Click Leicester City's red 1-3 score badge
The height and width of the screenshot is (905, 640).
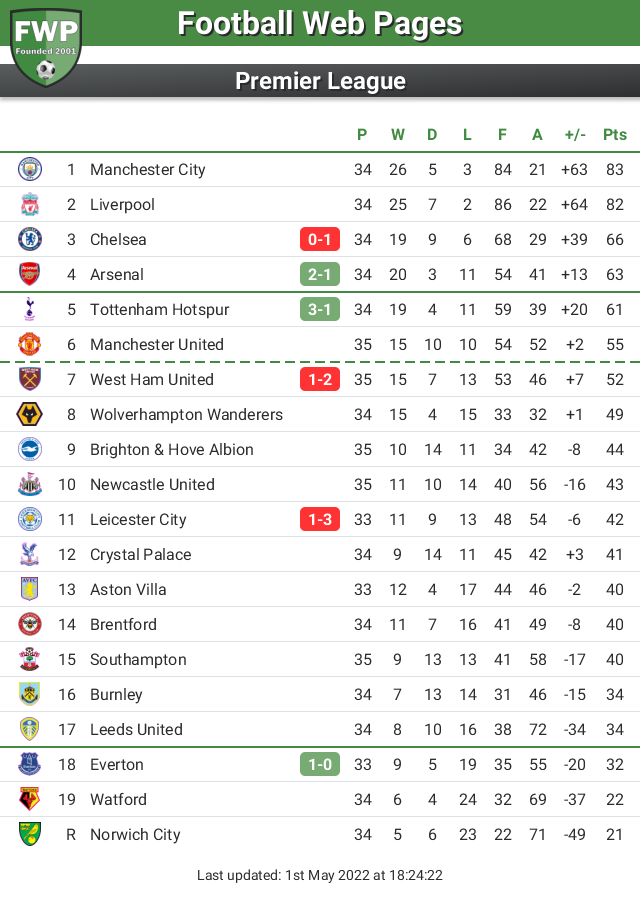320,519
